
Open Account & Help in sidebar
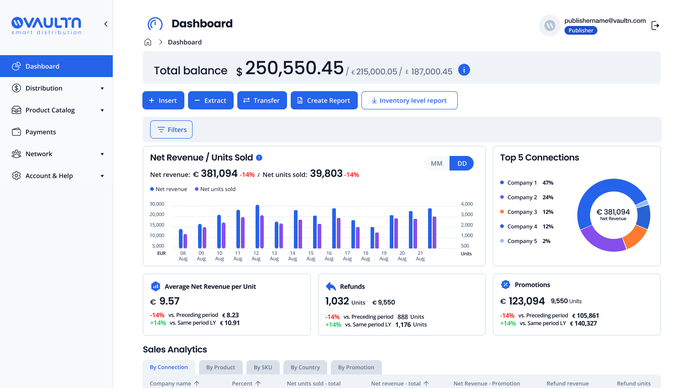tap(56, 176)
